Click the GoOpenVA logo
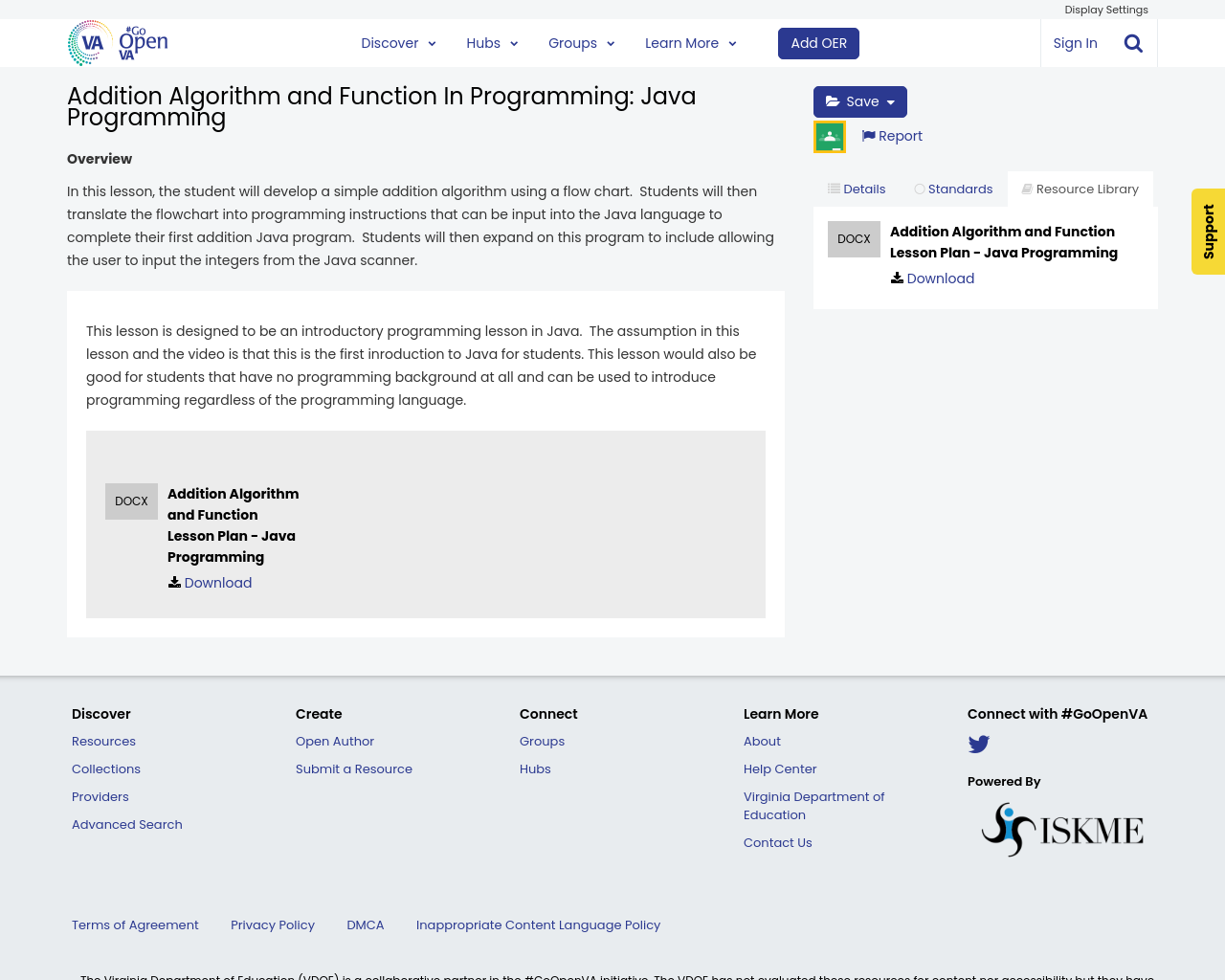This screenshot has height=980, width=1225. pyautogui.click(x=118, y=43)
